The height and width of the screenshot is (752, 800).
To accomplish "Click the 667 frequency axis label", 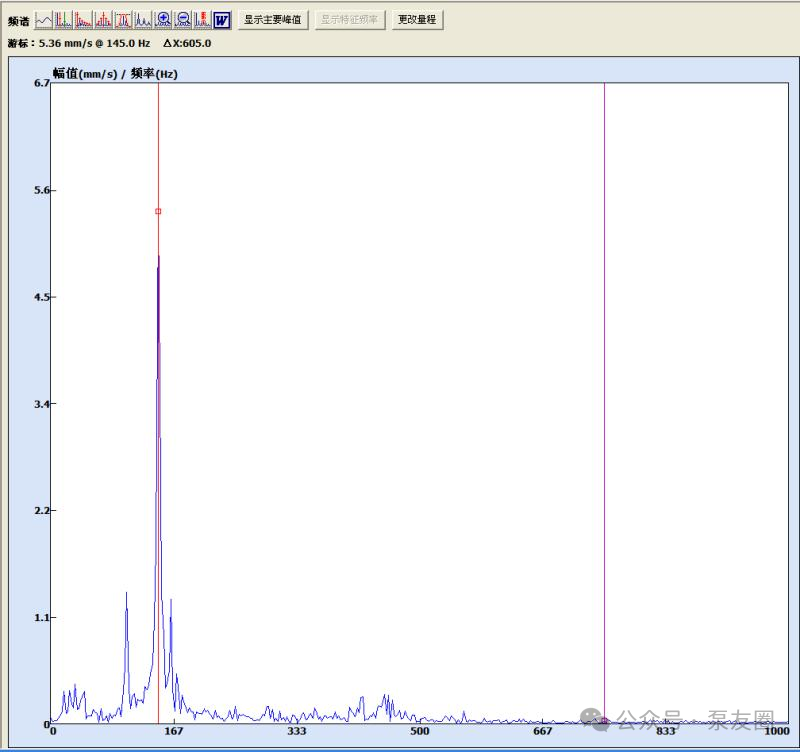I will (x=543, y=731).
